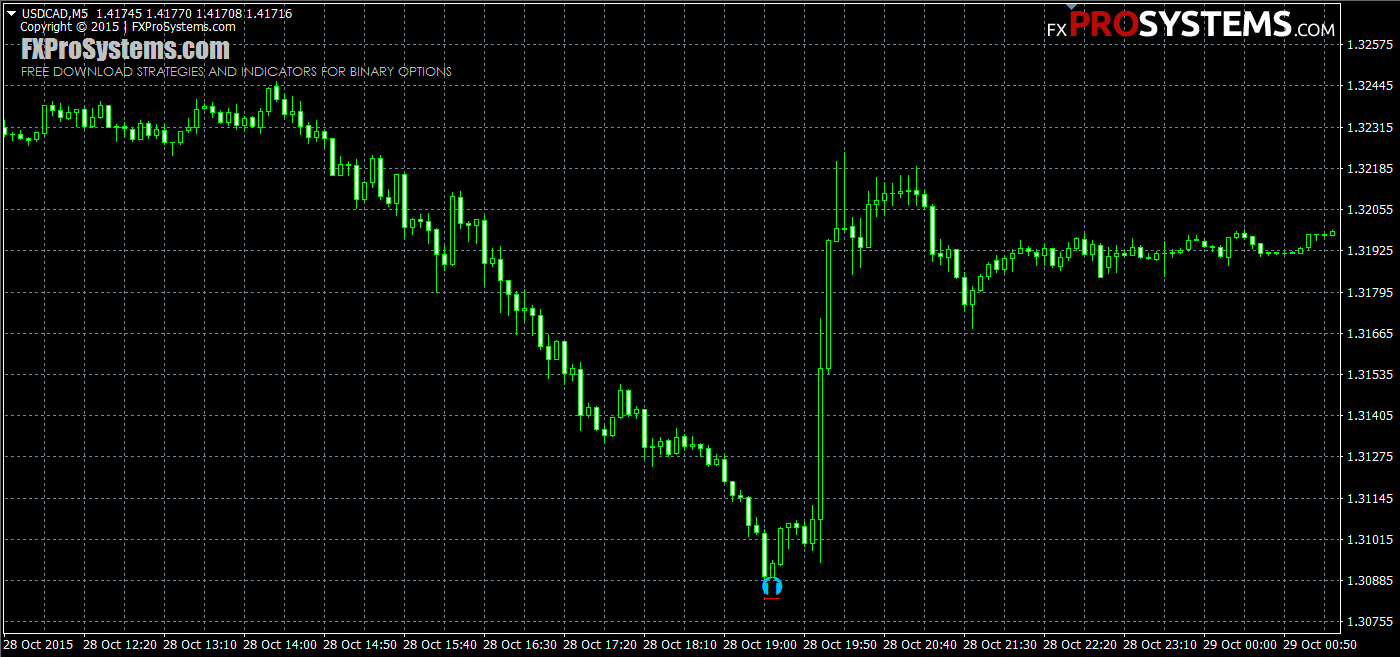Click the FX PROSYSTEMS.COM logo at top right

point(1190,27)
